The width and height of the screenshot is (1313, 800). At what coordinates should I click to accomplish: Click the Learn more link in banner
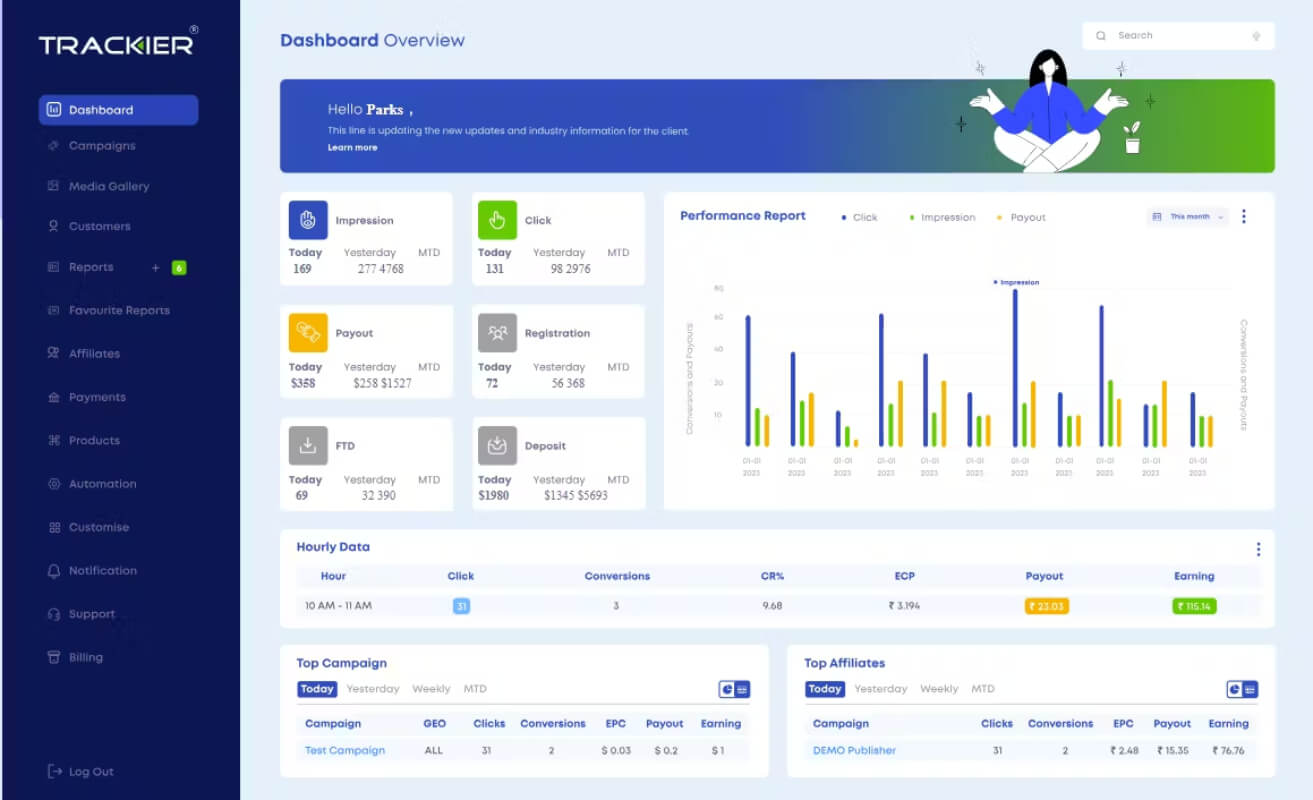353,148
